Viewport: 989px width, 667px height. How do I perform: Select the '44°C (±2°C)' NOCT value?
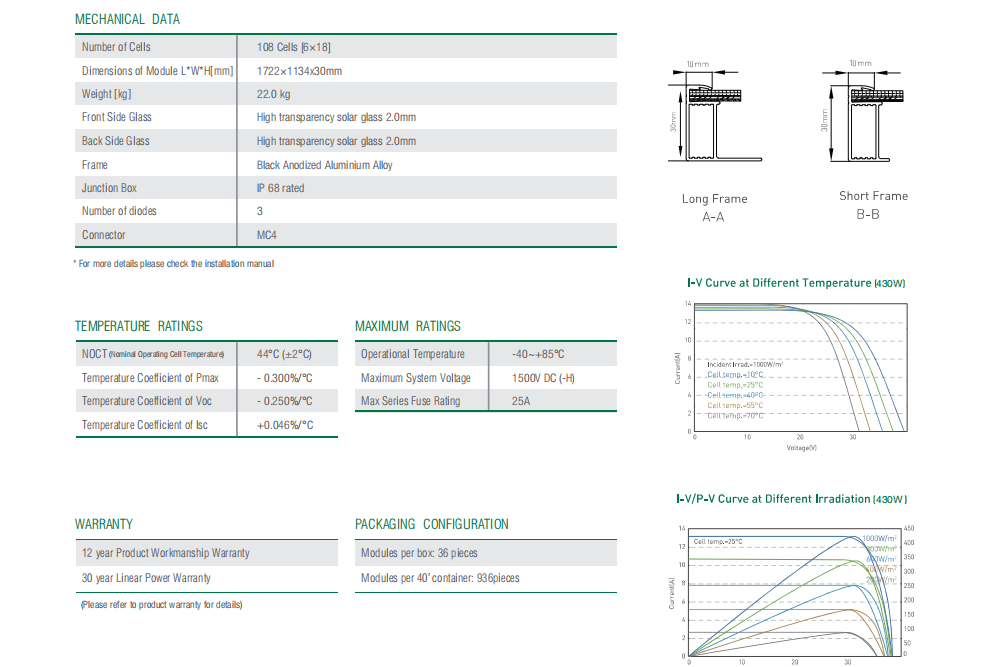tap(284, 355)
